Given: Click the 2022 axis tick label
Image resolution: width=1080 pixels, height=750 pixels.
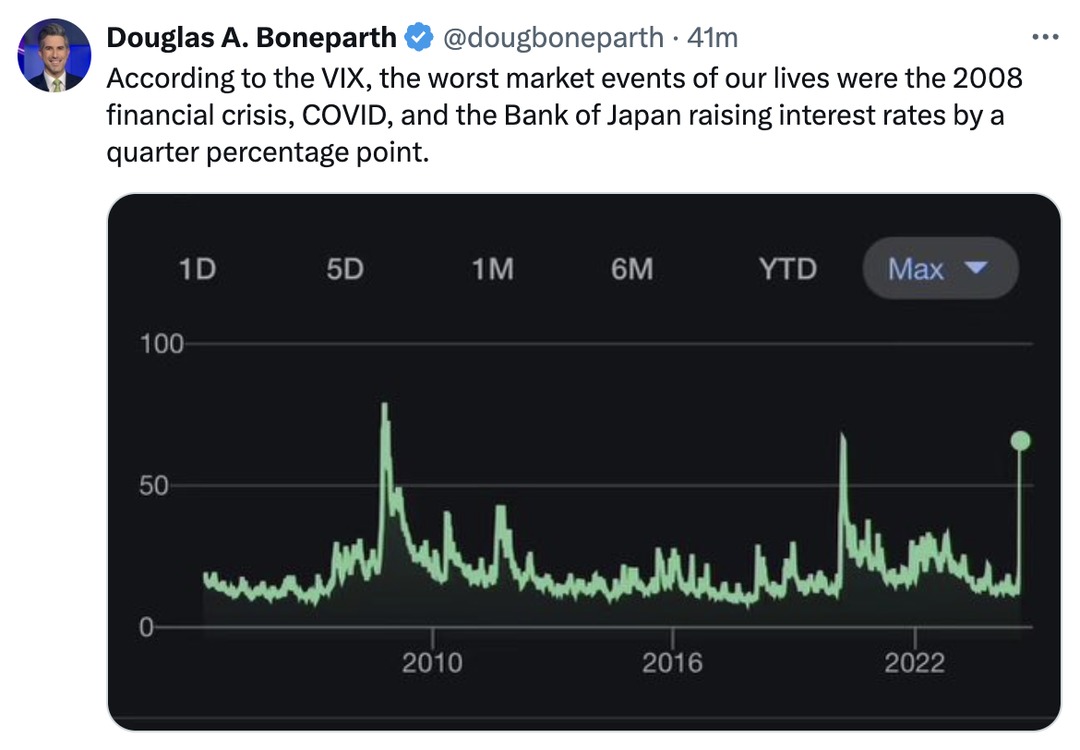Looking at the screenshot, I should click(x=915, y=663).
